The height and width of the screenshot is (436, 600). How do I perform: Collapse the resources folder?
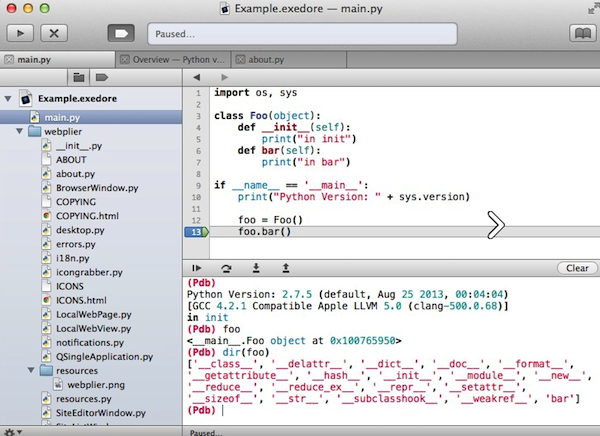click(32, 370)
